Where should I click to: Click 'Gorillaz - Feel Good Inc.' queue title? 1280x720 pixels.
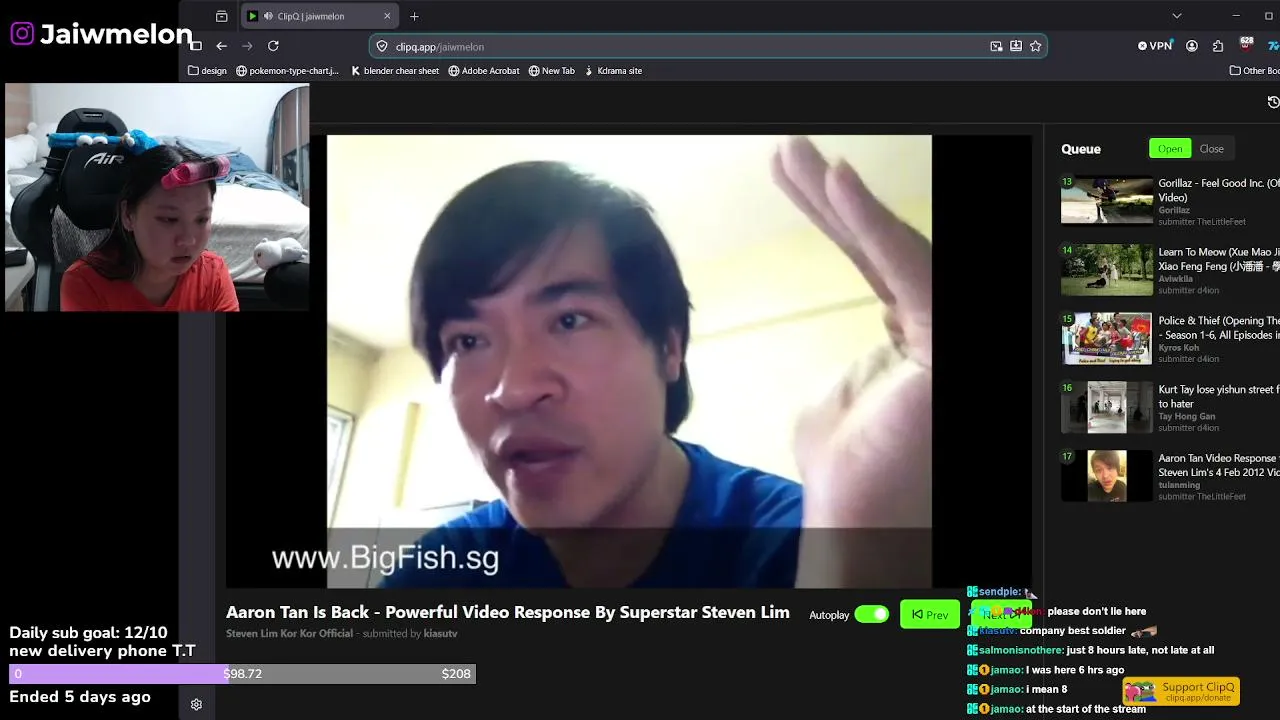coord(1219,190)
